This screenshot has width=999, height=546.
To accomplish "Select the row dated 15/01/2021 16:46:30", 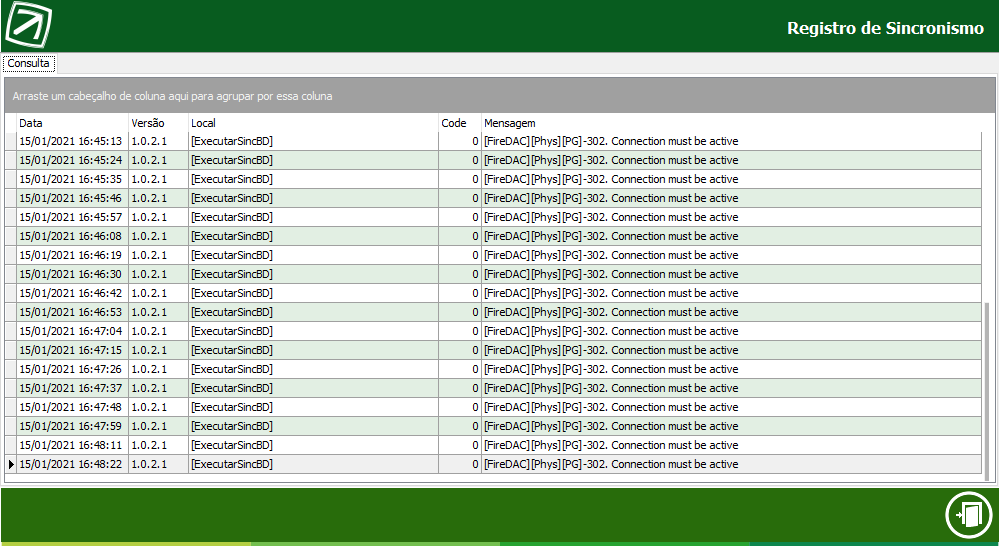I will (493, 274).
